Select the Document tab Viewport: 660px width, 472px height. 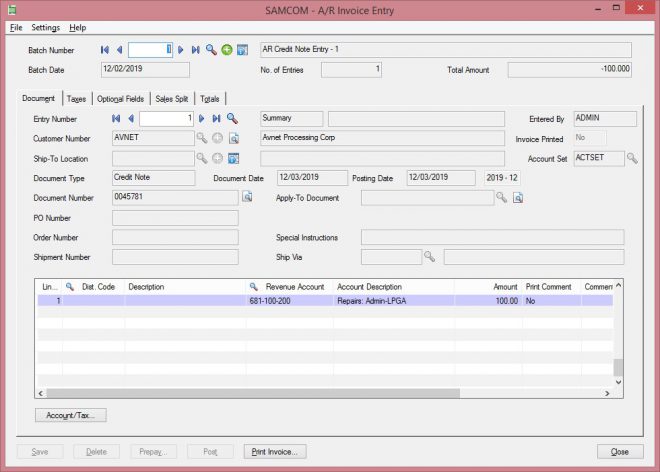pyautogui.click(x=38, y=98)
